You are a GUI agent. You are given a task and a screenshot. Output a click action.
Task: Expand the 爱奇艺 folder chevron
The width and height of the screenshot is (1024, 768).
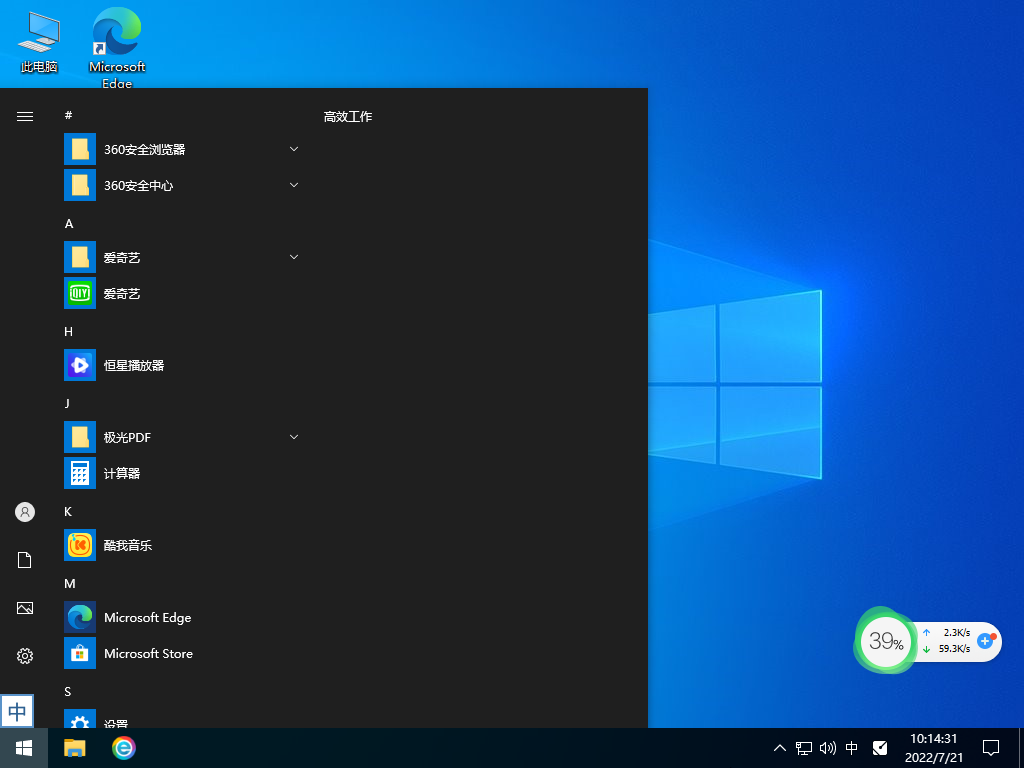click(x=293, y=256)
